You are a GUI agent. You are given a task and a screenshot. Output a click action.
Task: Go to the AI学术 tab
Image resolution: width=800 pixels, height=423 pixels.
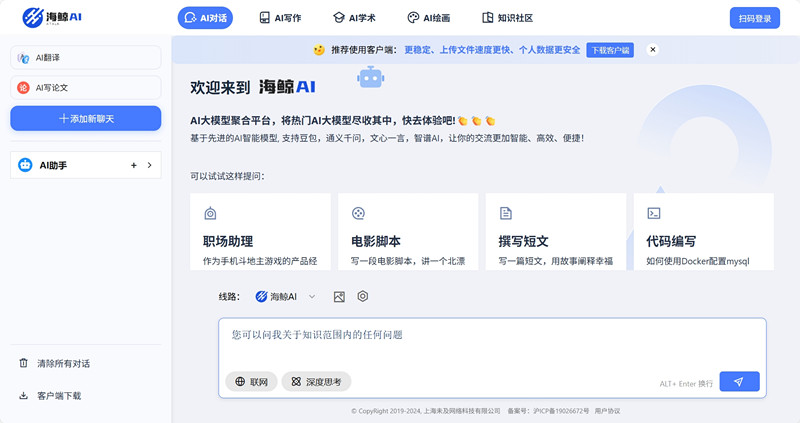[x=354, y=18]
